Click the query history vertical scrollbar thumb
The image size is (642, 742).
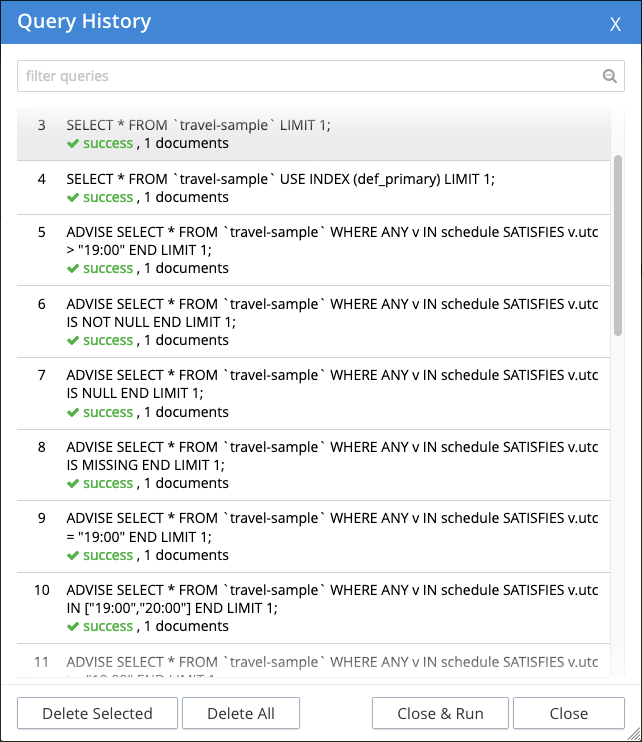pyautogui.click(x=618, y=245)
